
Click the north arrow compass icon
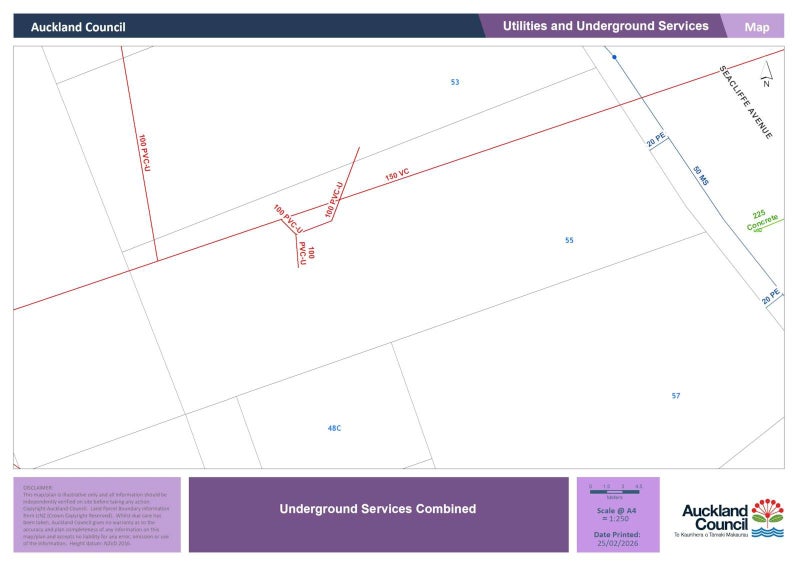click(x=766, y=74)
